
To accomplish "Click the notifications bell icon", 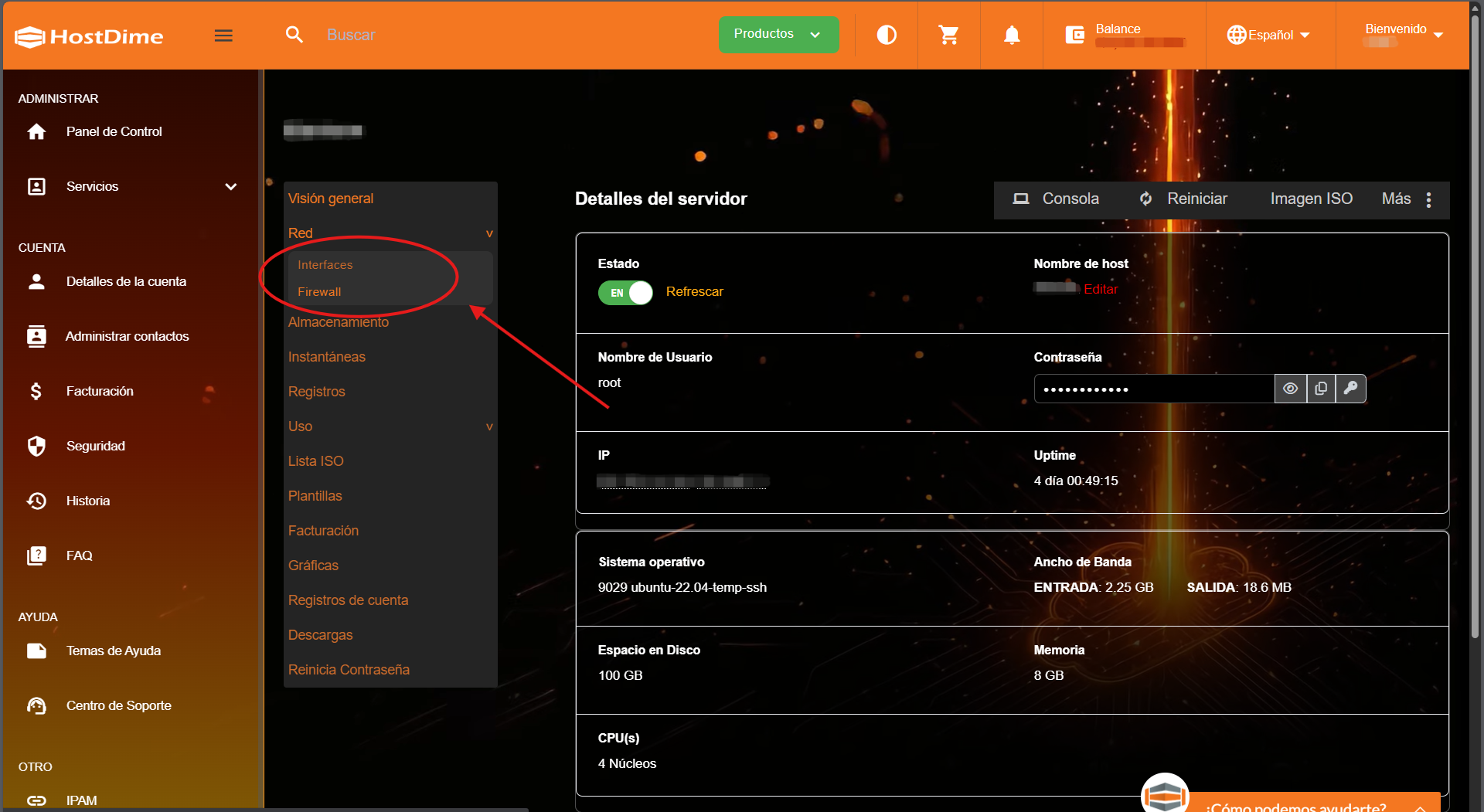I will (x=1012, y=35).
